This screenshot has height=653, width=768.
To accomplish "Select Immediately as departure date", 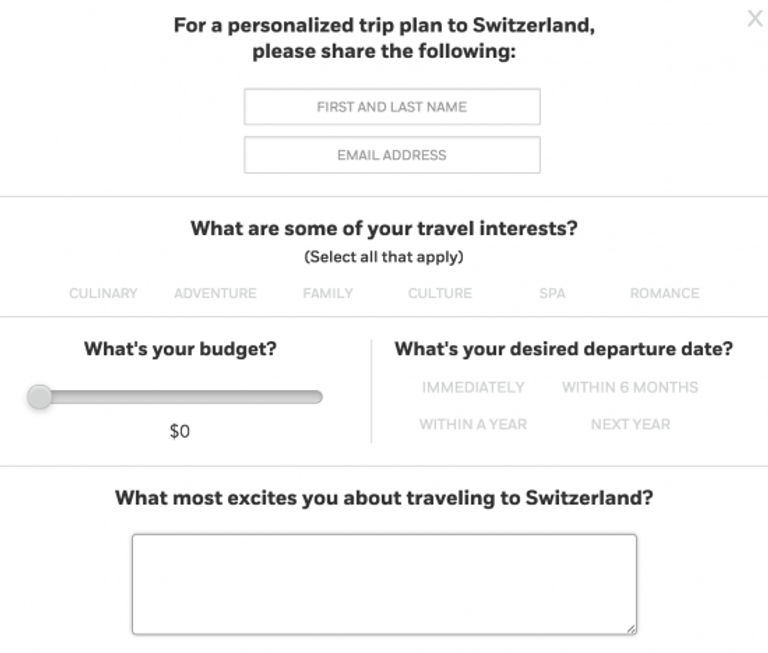I will [473, 387].
